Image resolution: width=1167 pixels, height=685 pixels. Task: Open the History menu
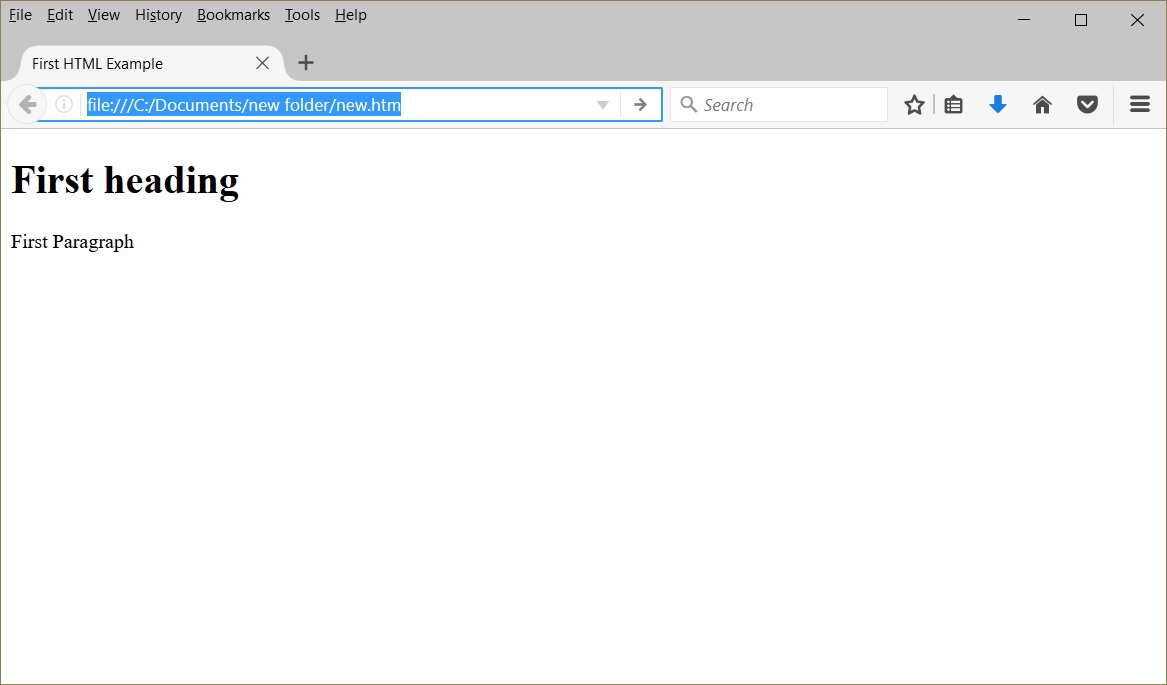pyautogui.click(x=158, y=15)
